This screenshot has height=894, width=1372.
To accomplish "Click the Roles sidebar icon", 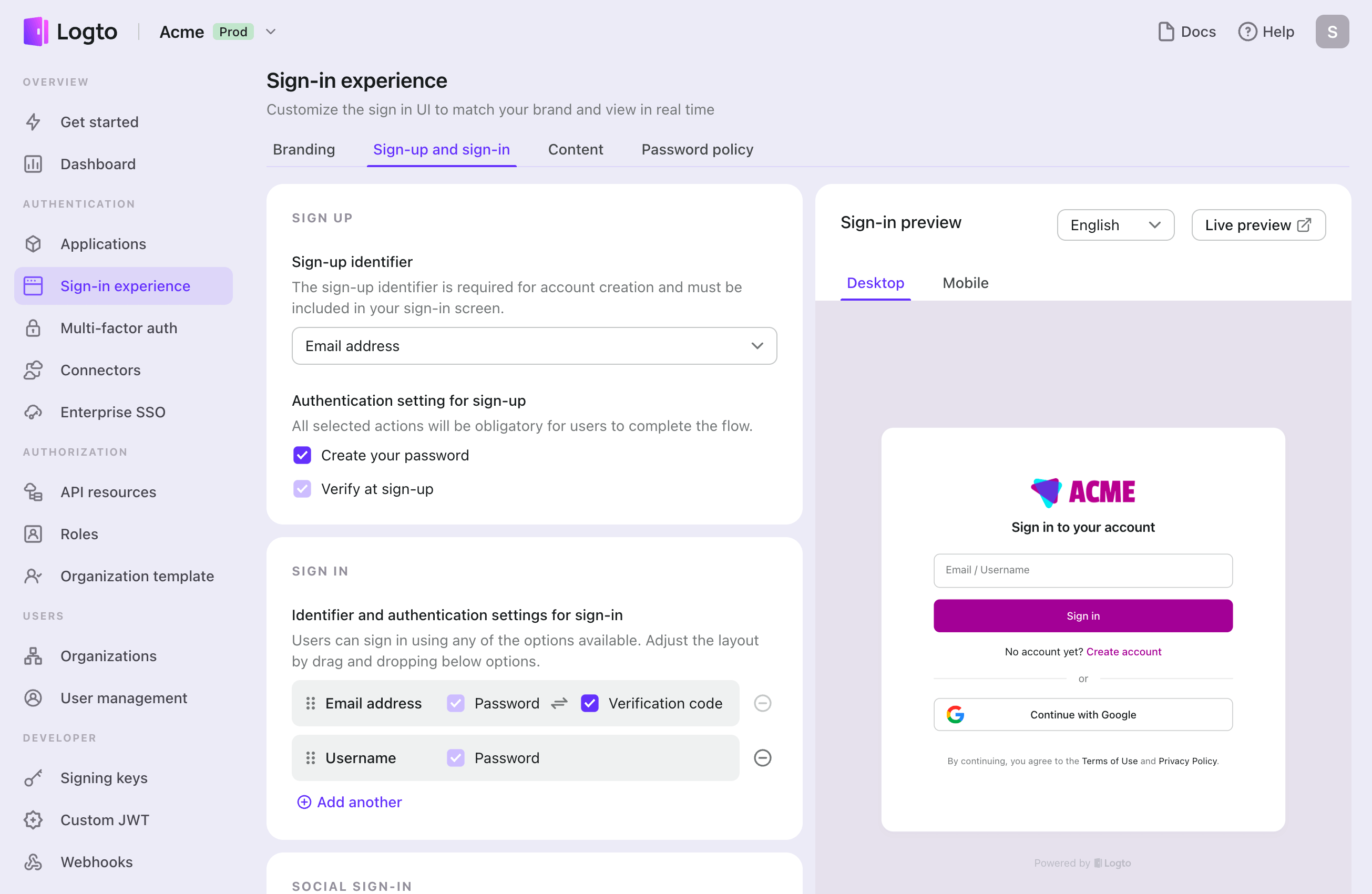I will click(x=34, y=533).
